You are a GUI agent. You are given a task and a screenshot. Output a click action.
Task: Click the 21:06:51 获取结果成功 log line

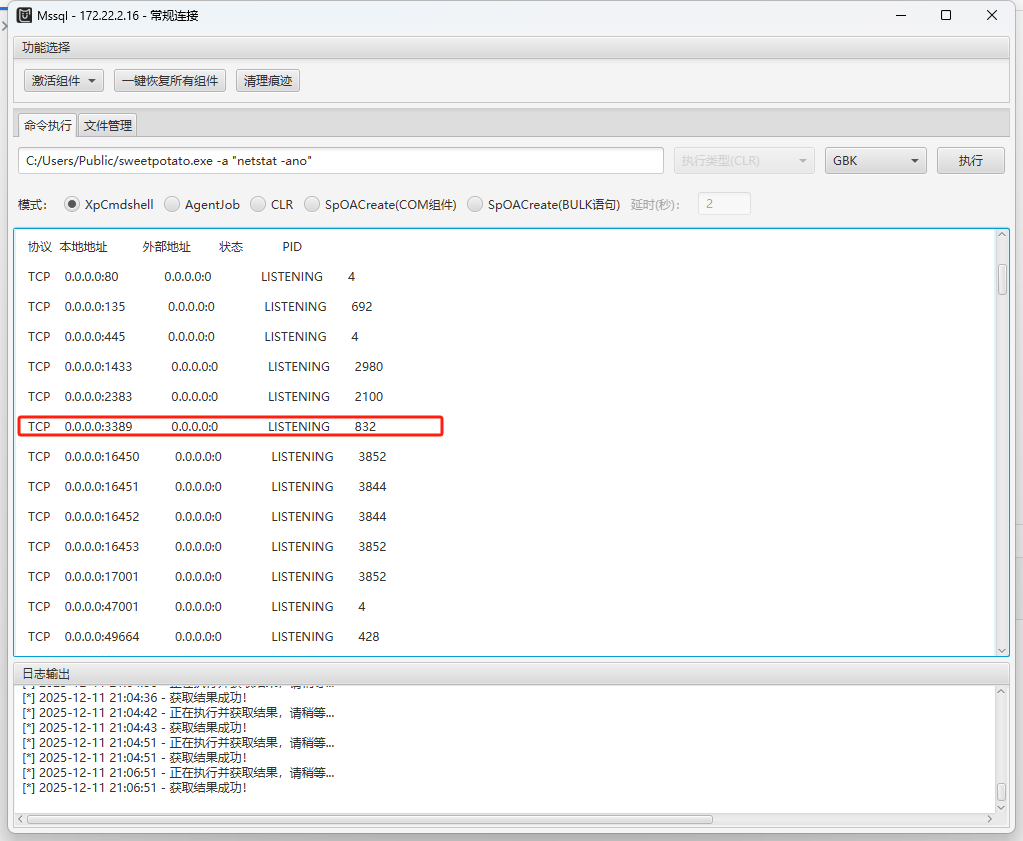[134, 787]
